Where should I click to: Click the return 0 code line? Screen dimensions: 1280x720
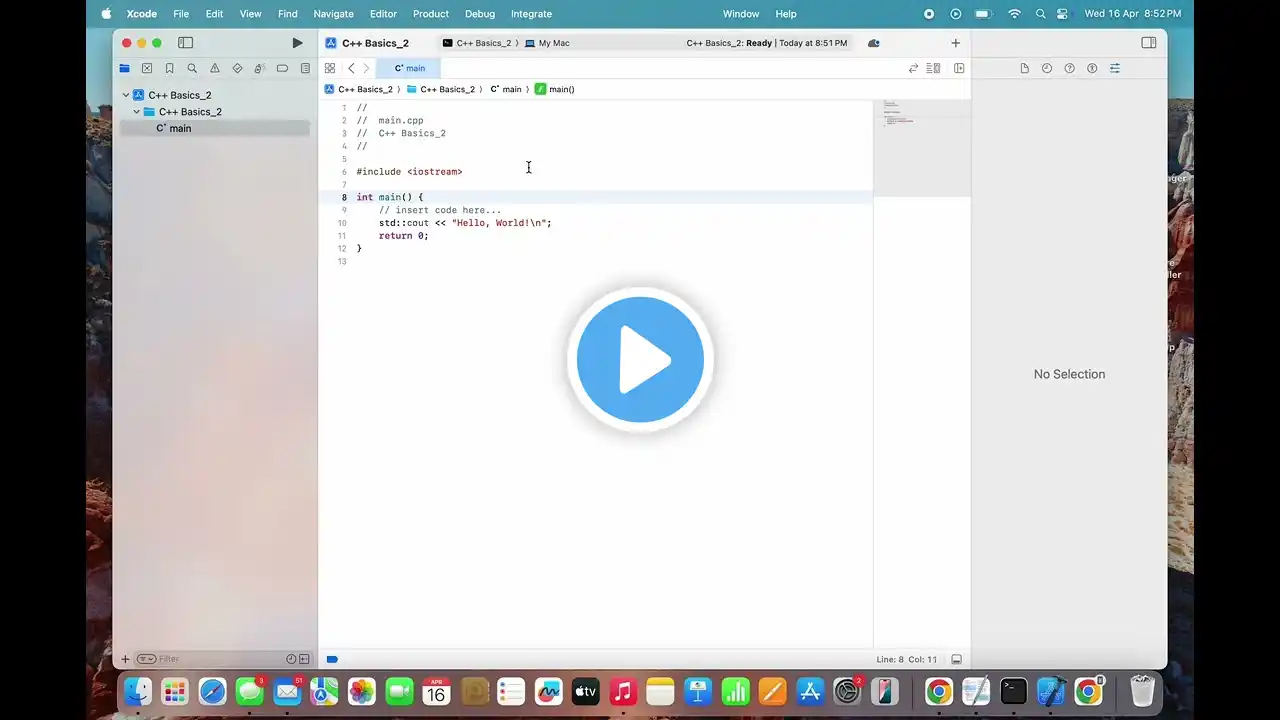click(x=403, y=236)
